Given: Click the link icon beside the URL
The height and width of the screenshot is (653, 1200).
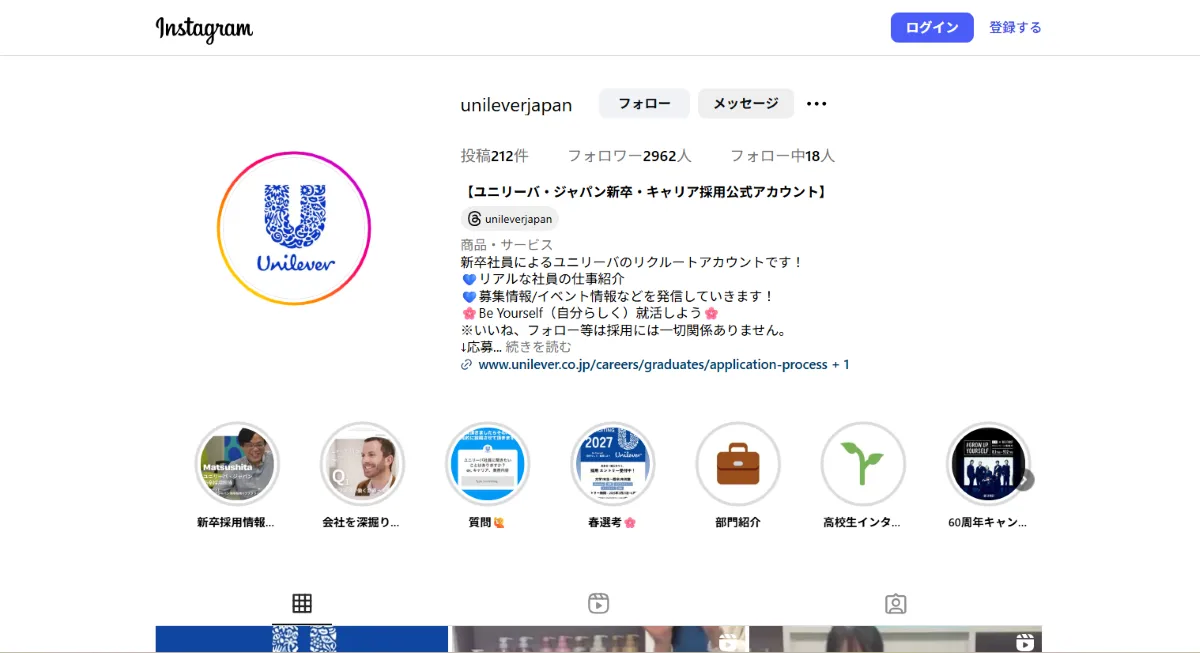Looking at the screenshot, I should click(466, 365).
